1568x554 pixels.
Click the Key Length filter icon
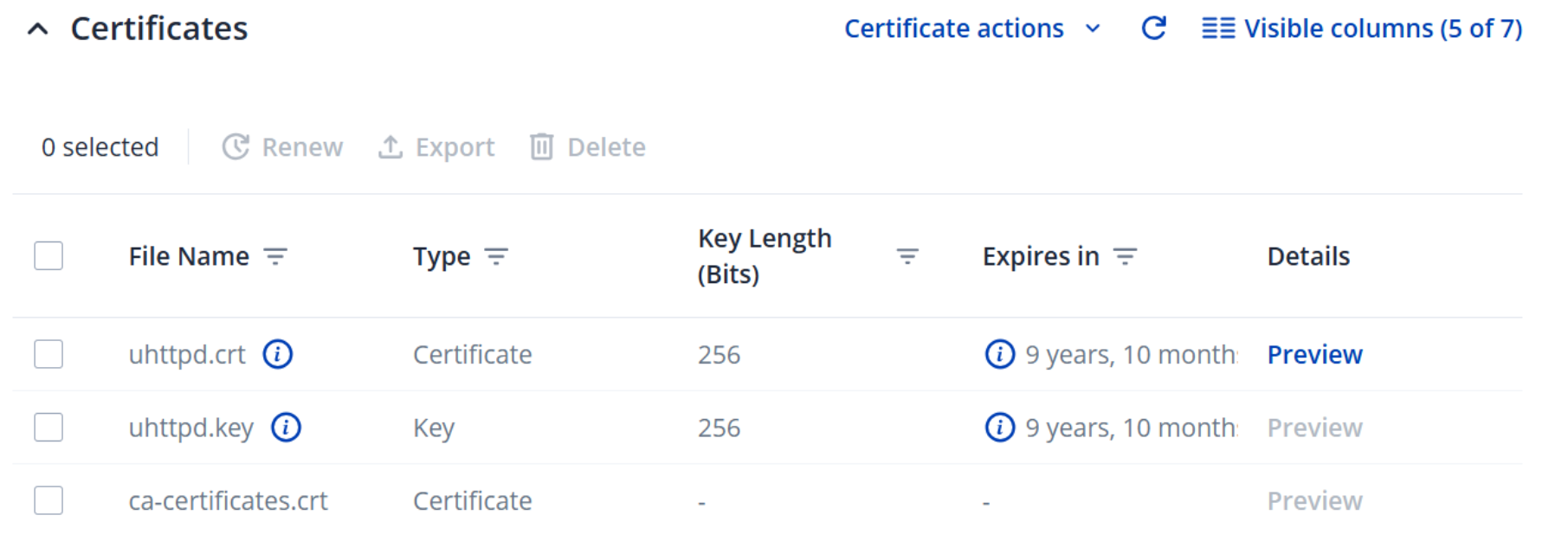coord(907,256)
